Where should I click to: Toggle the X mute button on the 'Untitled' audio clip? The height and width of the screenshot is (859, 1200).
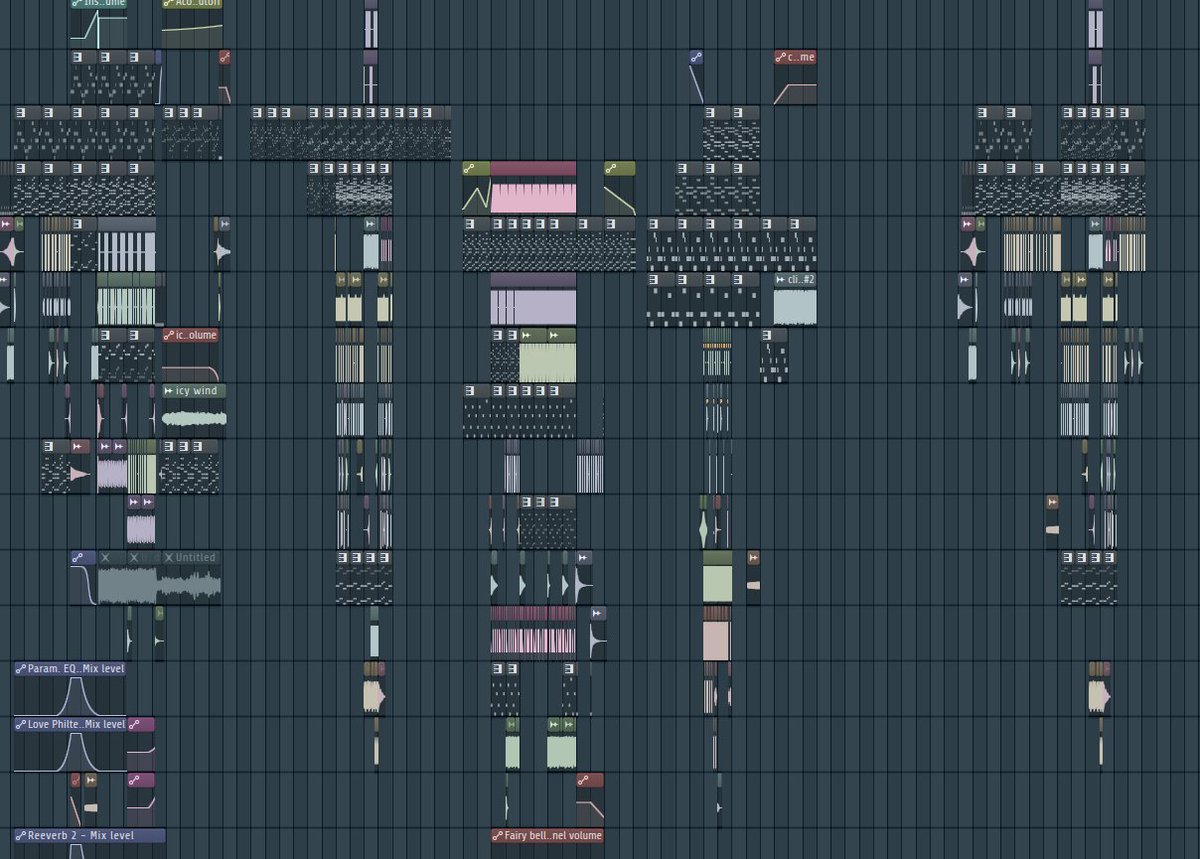[168, 557]
